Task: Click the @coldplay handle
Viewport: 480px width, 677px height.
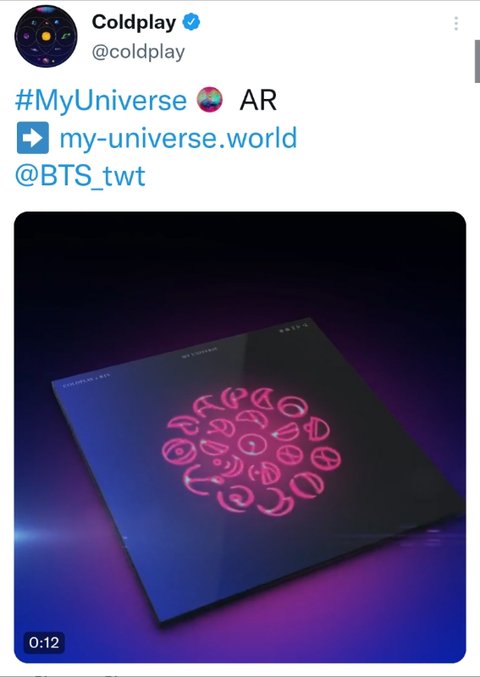Action: [x=138, y=52]
